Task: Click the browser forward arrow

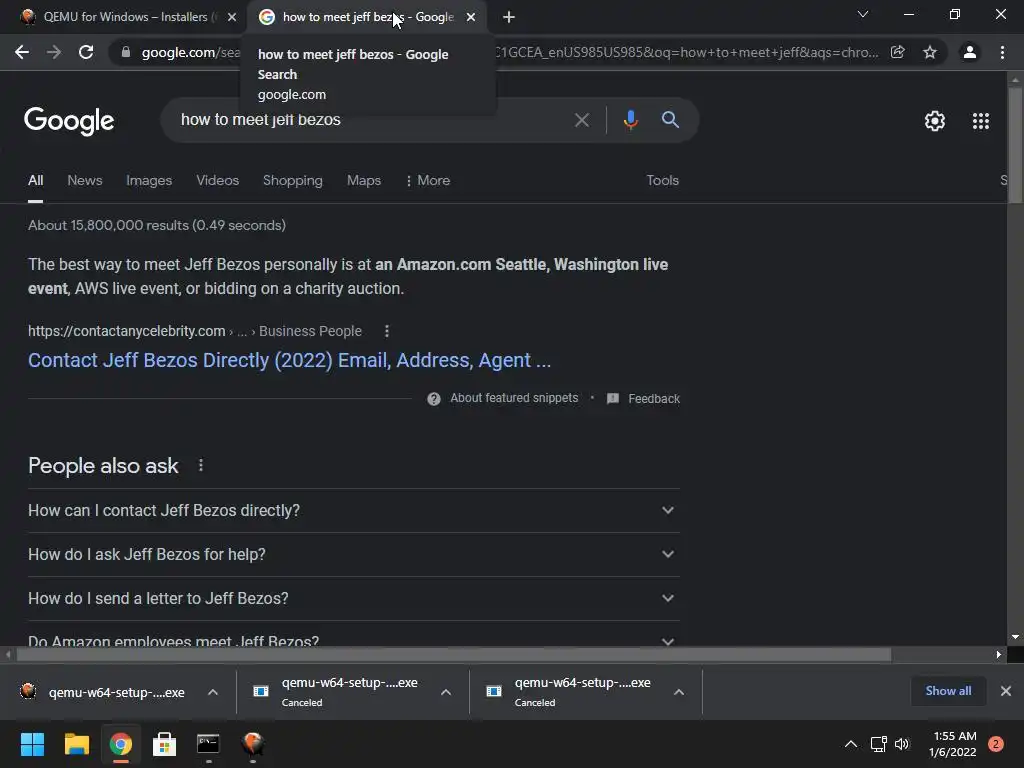Action: (54, 52)
